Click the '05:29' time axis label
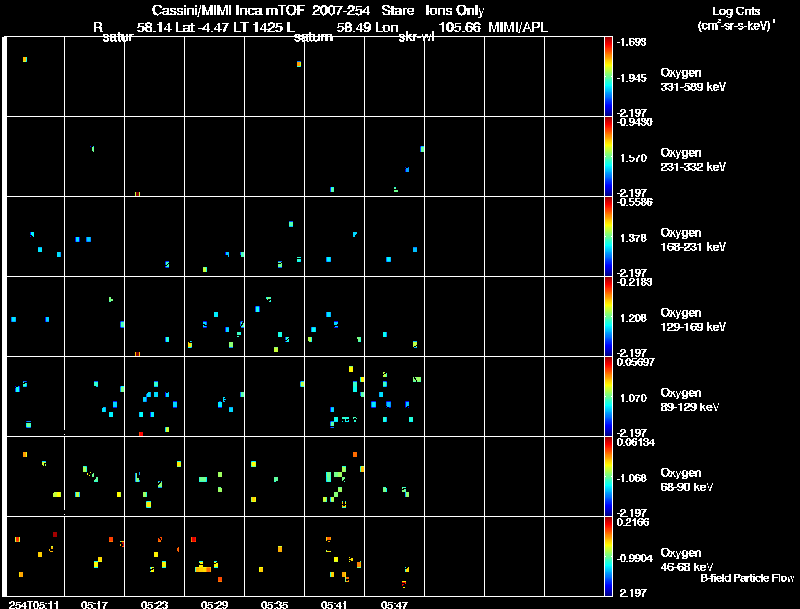800x609 pixels. point(214,604)
